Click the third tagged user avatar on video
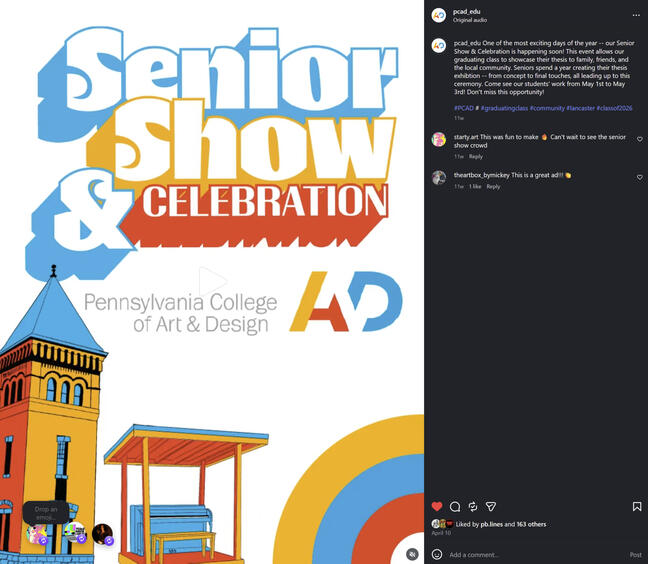 102,534
